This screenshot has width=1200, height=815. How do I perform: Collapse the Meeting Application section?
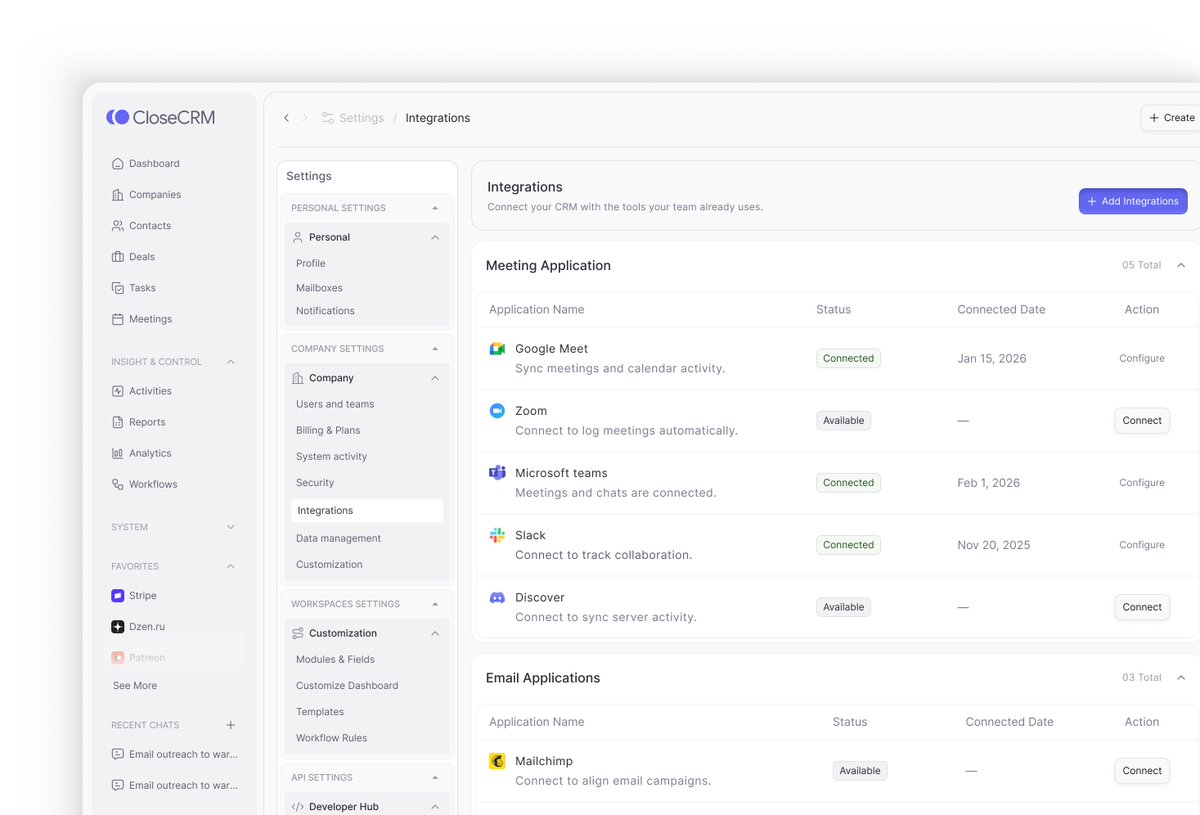pos(1181,265)
